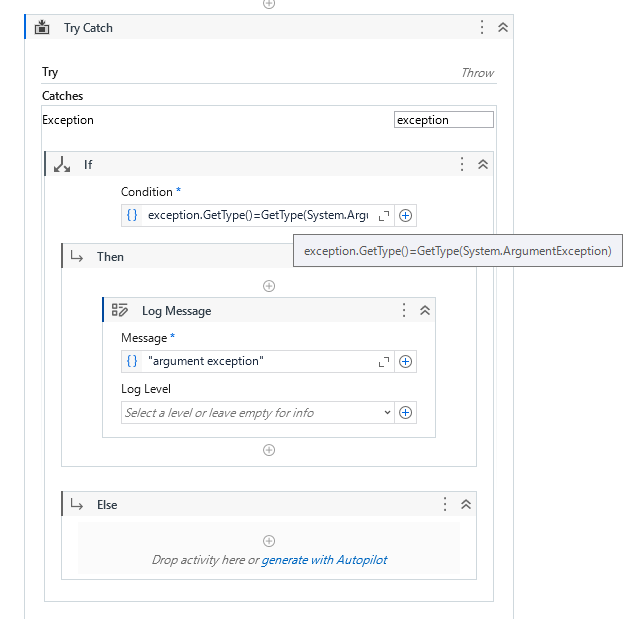The height and width of the screenshot is (619, 641).
Task: Add activity above Log Message
Action: pos(269,286)
